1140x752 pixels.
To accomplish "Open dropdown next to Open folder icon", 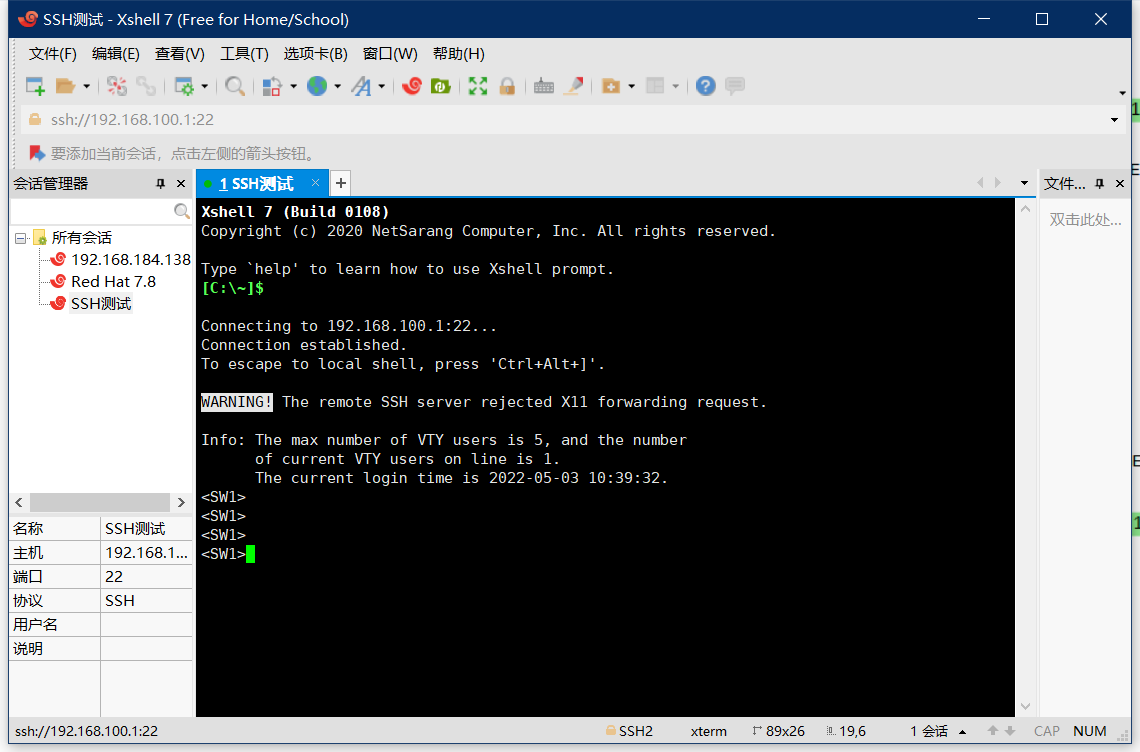I will click(x=87, y=86).
